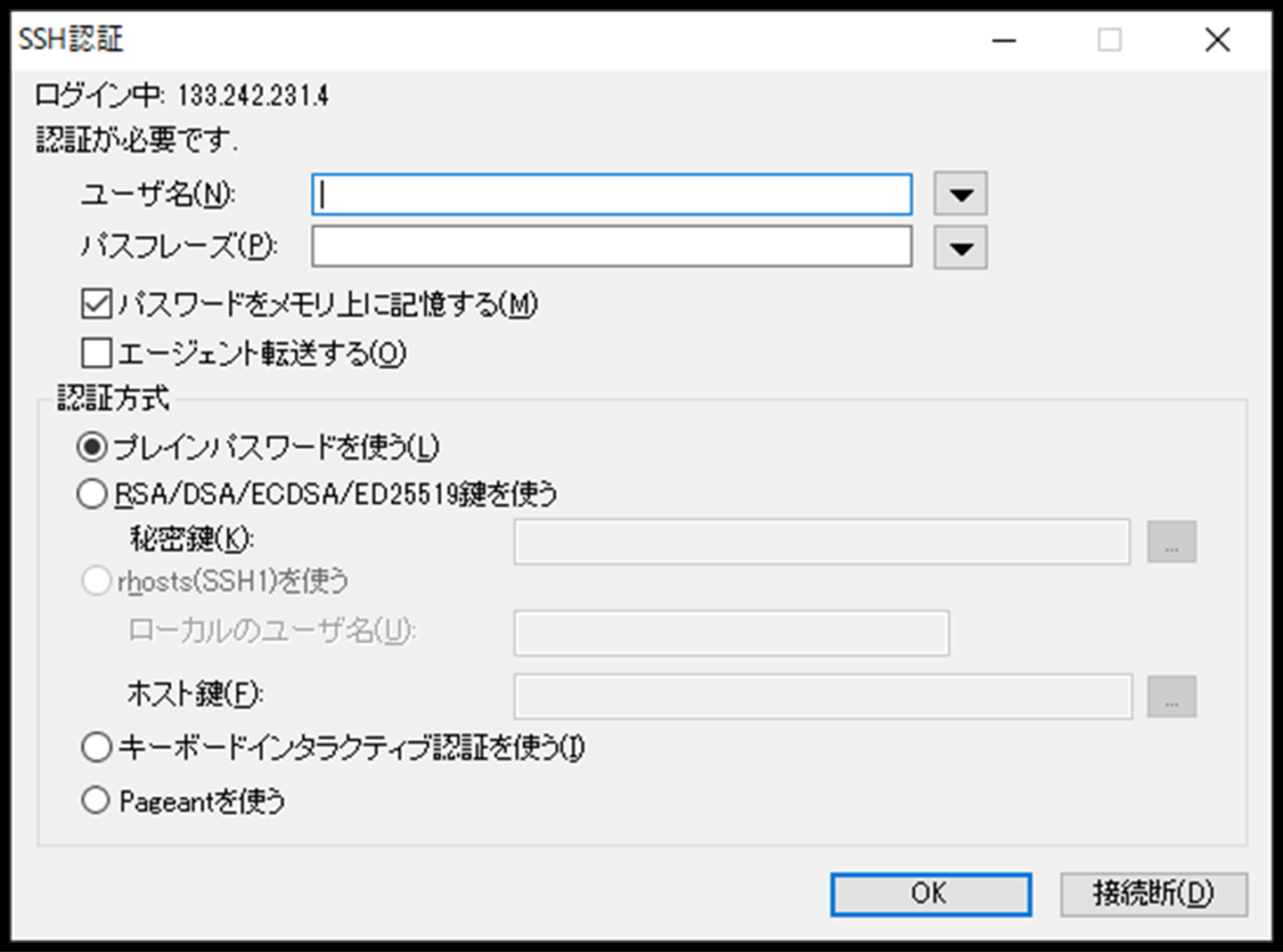Browse for ホスト鍵 with the ... button
Image resolution: width=1283 pixels, height=952 pixels.
(x=1171, y=696)
